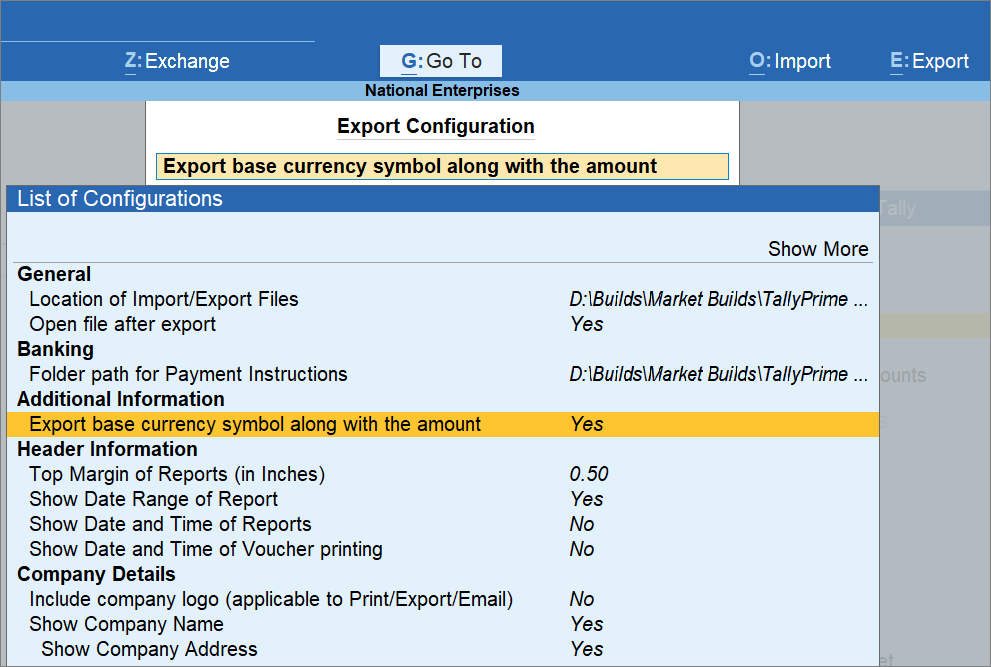Select Open file after export option
Screen dimensions: 991x667
[442, 324]
